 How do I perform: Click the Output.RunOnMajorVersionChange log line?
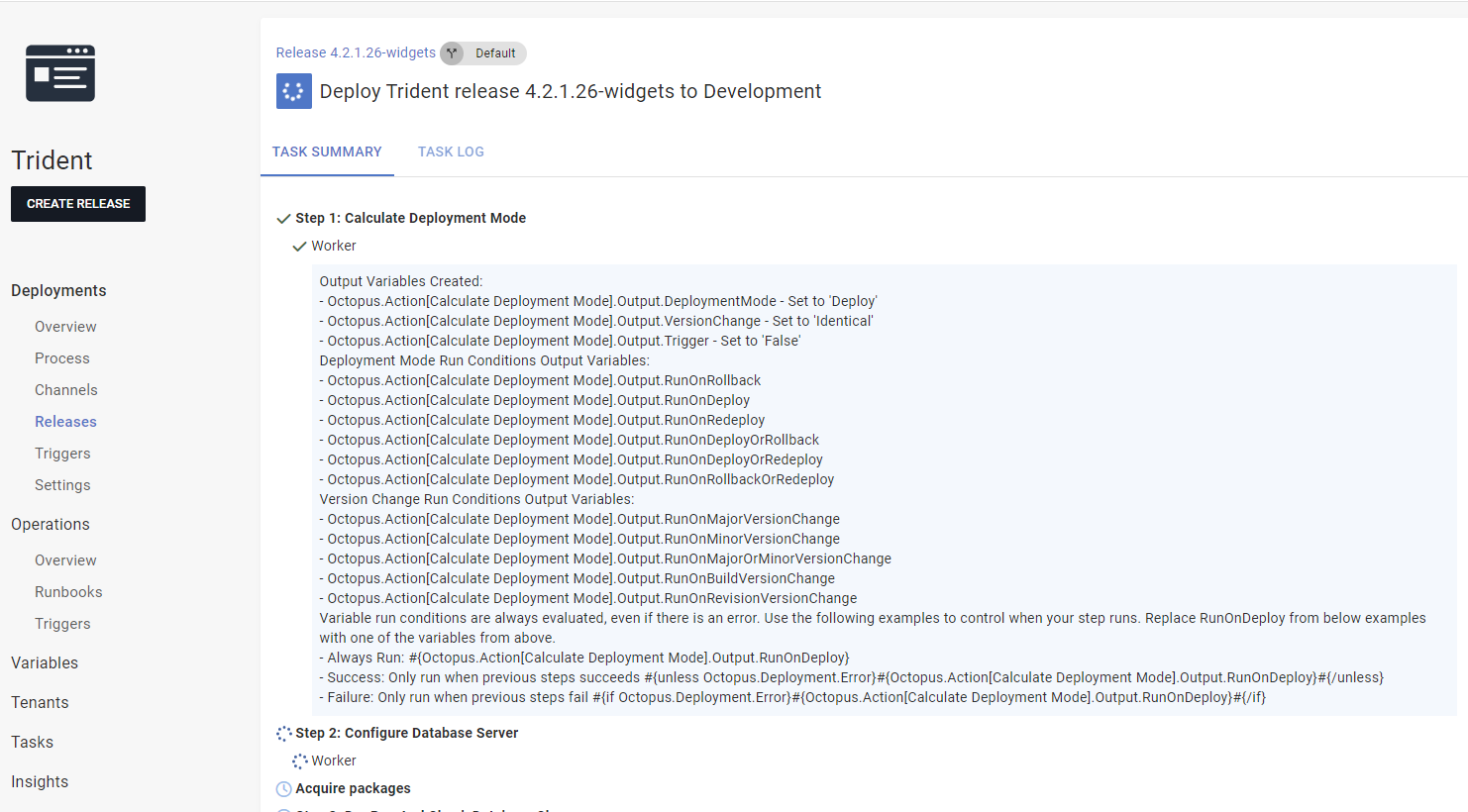pyautogui.click(x=579, y=519)
